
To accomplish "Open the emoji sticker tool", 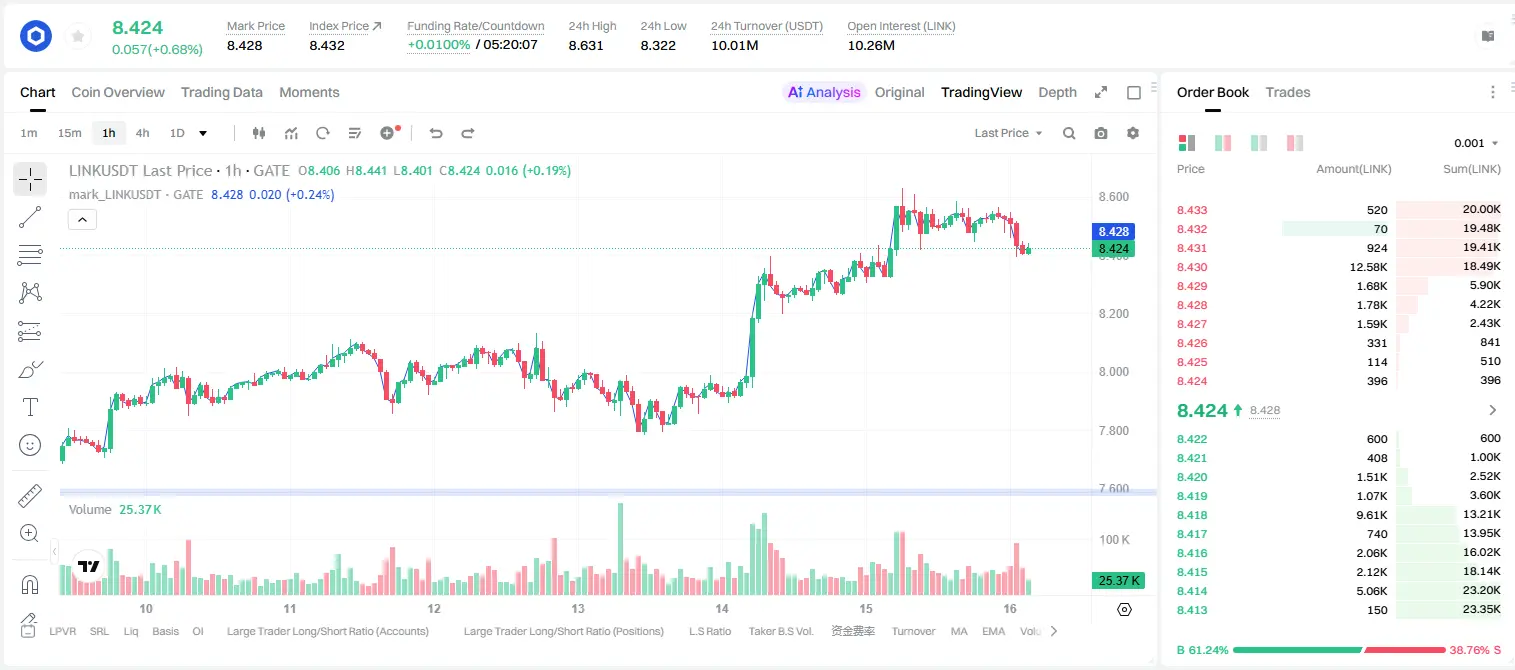I will tap(30, 445).
